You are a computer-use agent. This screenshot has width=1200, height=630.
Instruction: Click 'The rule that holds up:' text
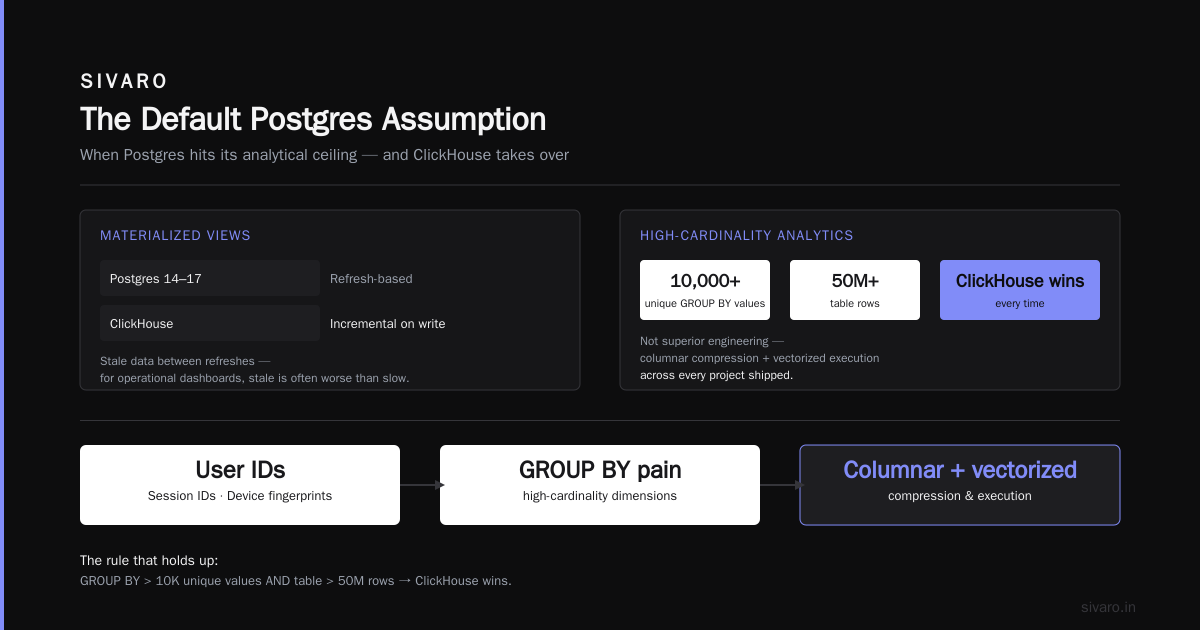coord(149,561)
